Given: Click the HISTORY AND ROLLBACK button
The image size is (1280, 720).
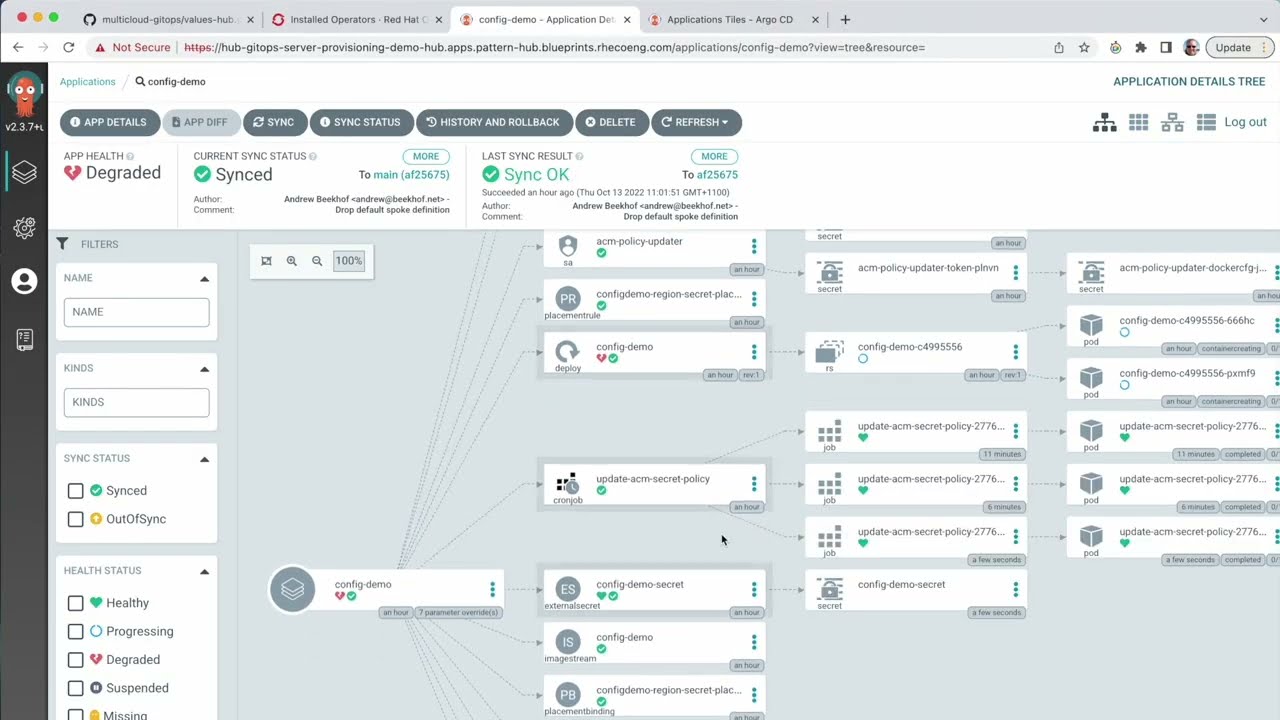Looking at the screenshot, I should tap(494, 122).
